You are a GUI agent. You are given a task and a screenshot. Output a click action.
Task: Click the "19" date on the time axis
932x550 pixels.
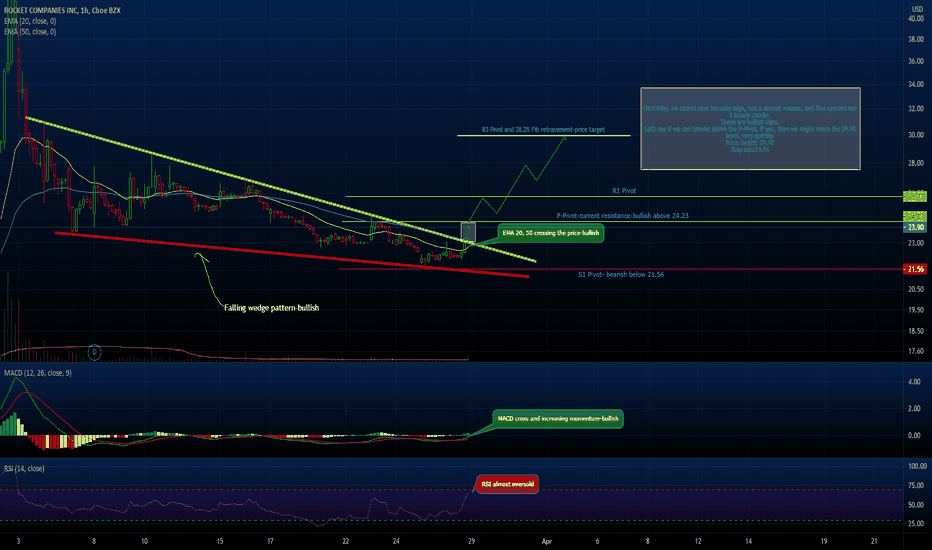point(824,541)
